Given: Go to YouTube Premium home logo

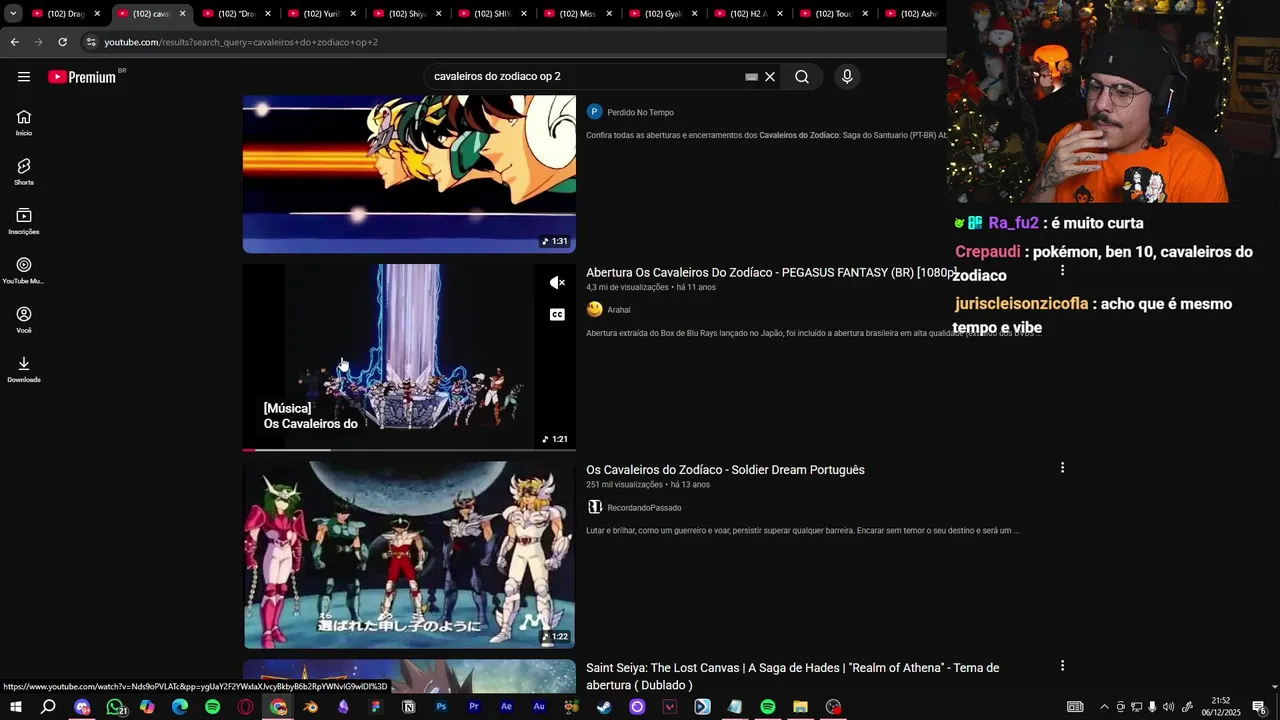Looking at the screenshot, I should 82,77.
